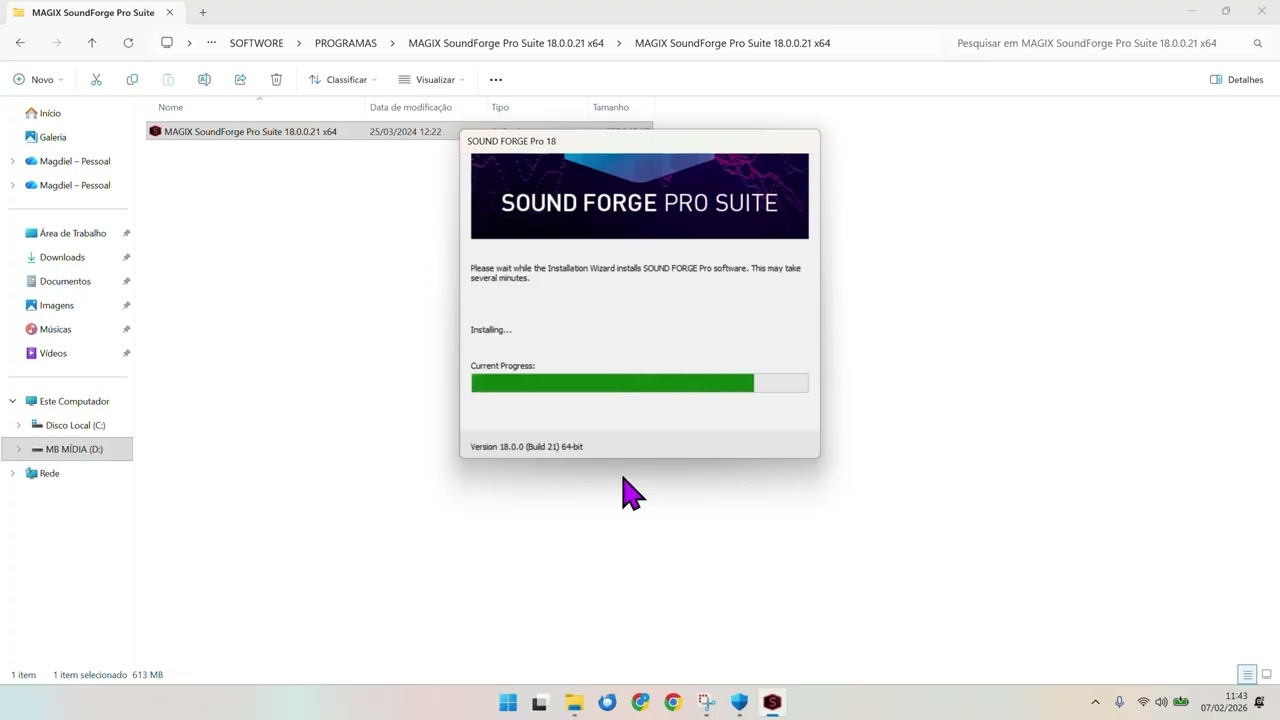Select MAGIX SoundForge Pro Suite file row
The height and width of the screenshot is (720, 1280).
click(x=399, y=131)
